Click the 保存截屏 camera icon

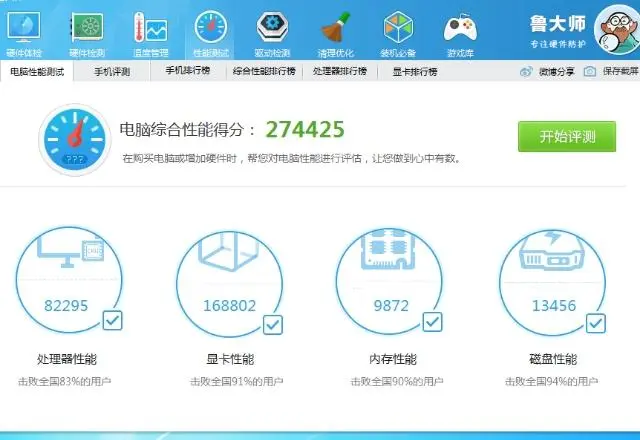589,71
